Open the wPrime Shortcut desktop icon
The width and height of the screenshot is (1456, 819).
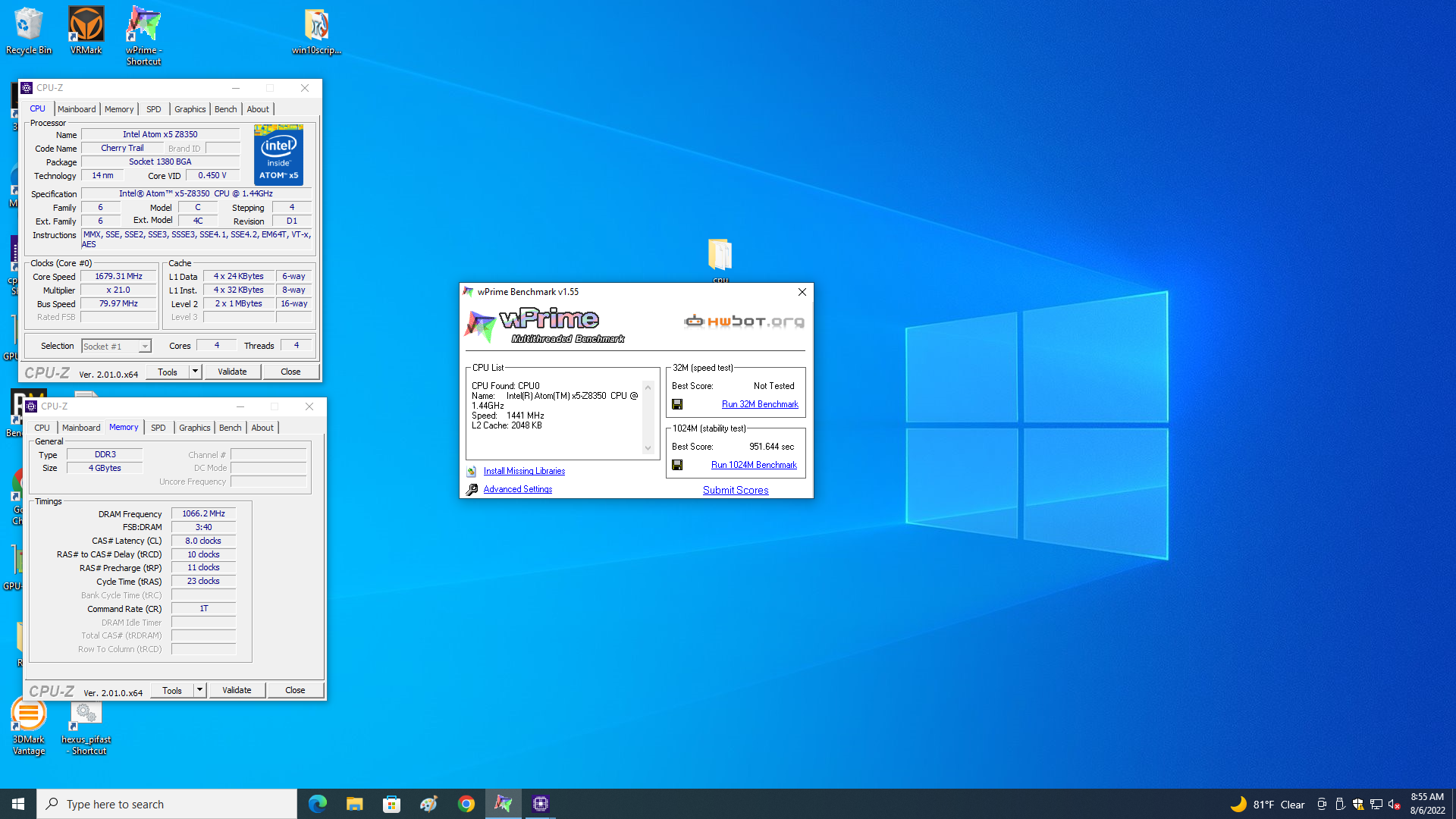(143, 36)
